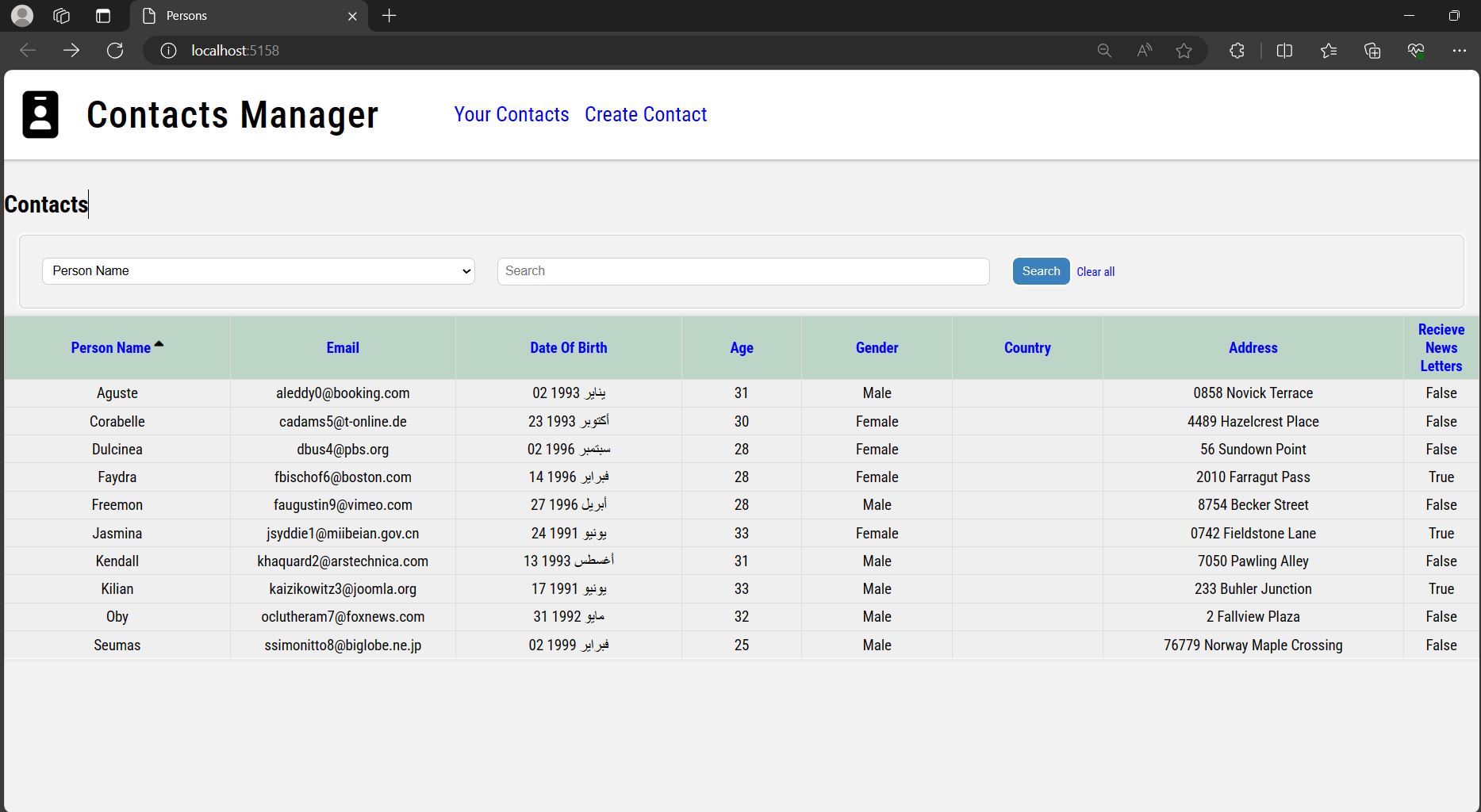This screenshot has width=1481, height=812.
Task: Open split screen view
Action: (1283, 50)
